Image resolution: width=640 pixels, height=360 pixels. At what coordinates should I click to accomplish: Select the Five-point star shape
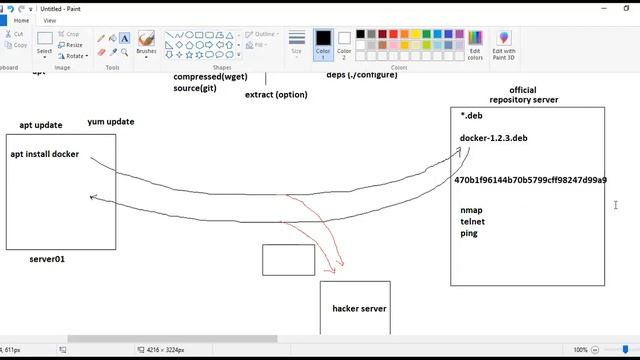189,55
